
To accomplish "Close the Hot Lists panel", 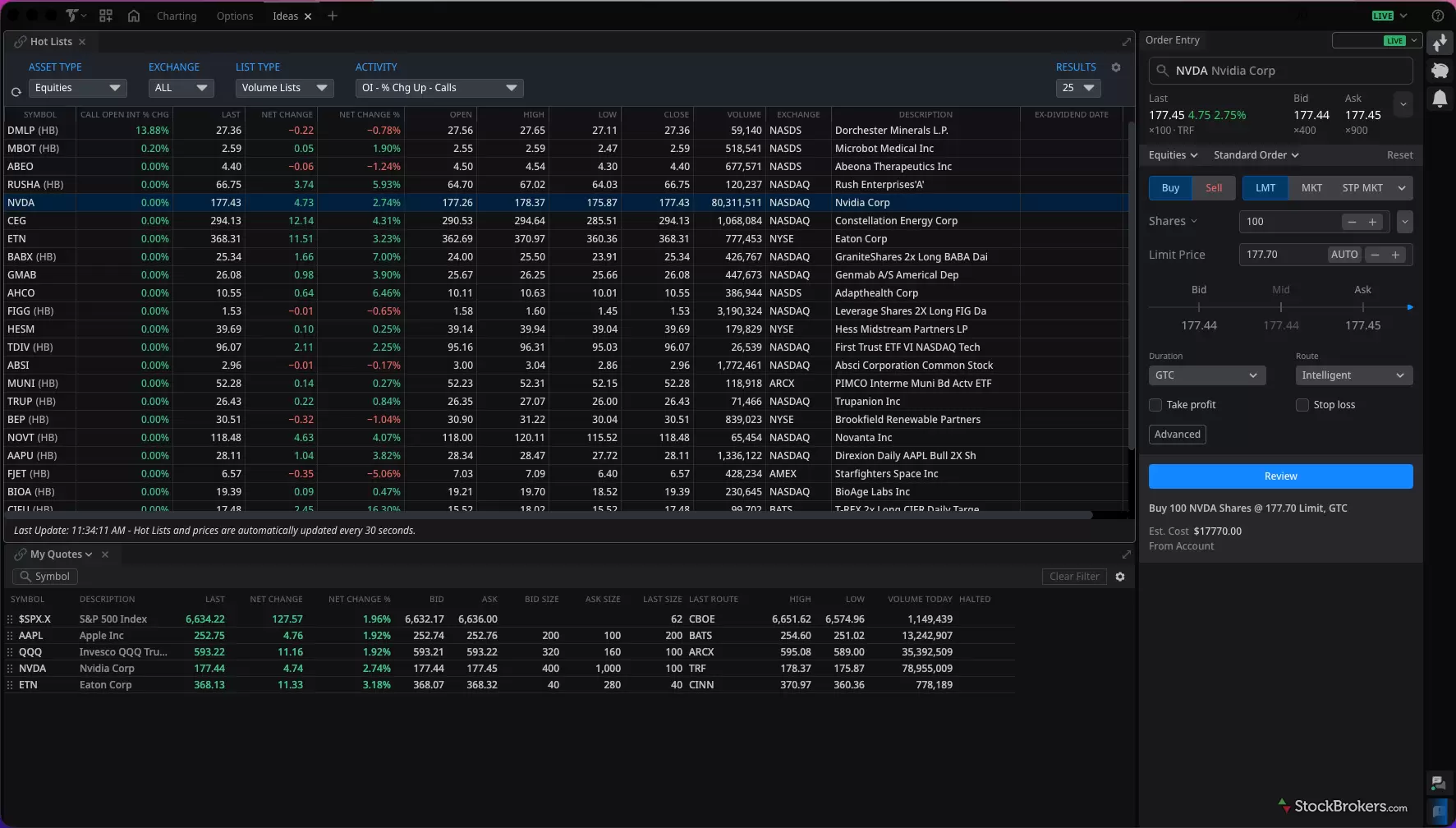I will (x=82, y=42).
